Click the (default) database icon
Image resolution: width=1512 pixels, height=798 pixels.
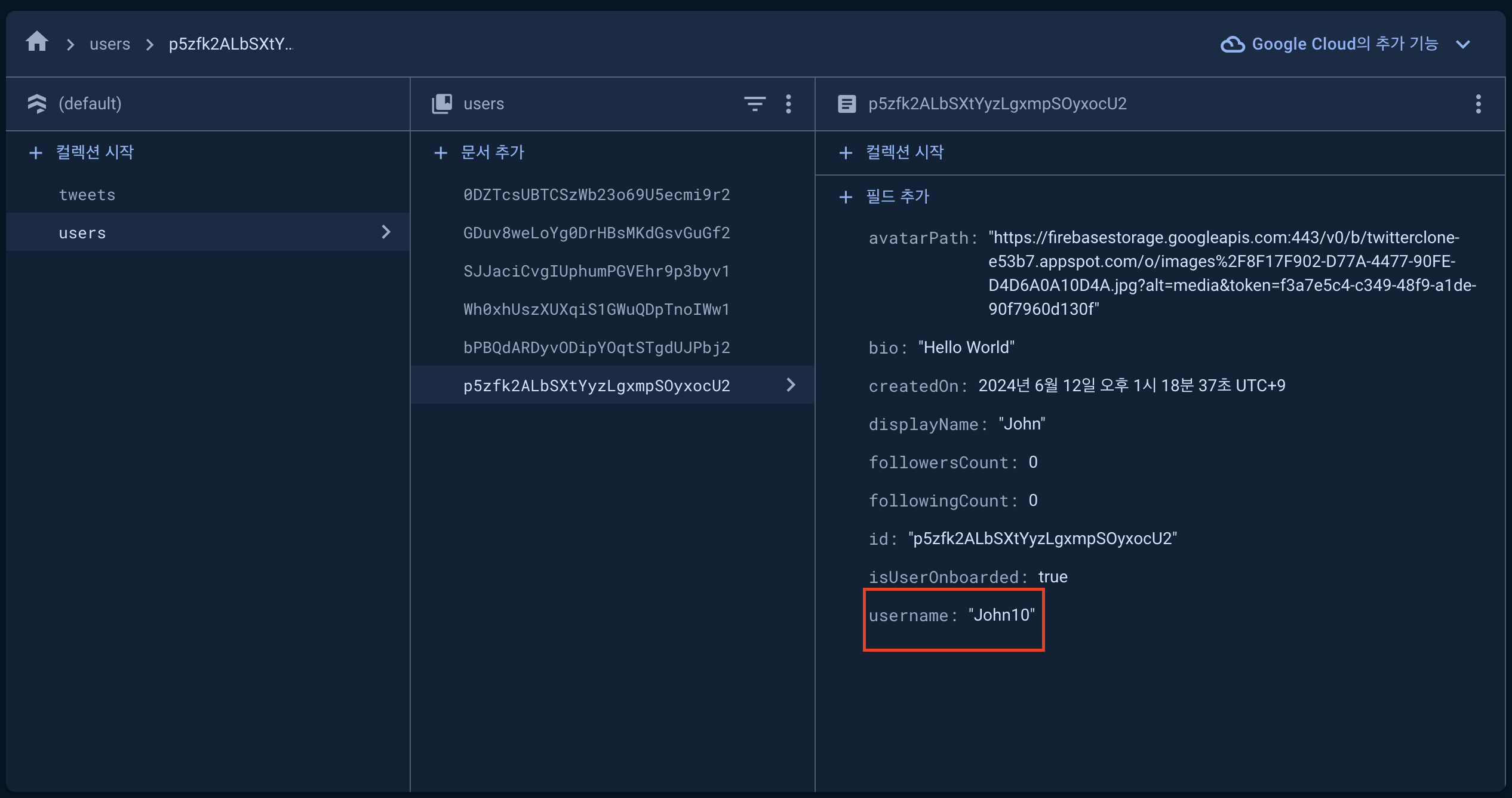pos(37,104)
